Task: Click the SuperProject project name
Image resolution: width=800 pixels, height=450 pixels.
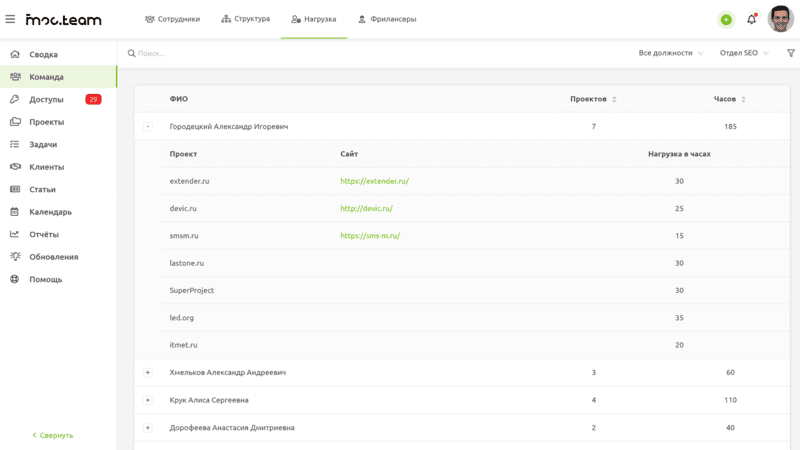Action: click(192, 290)
